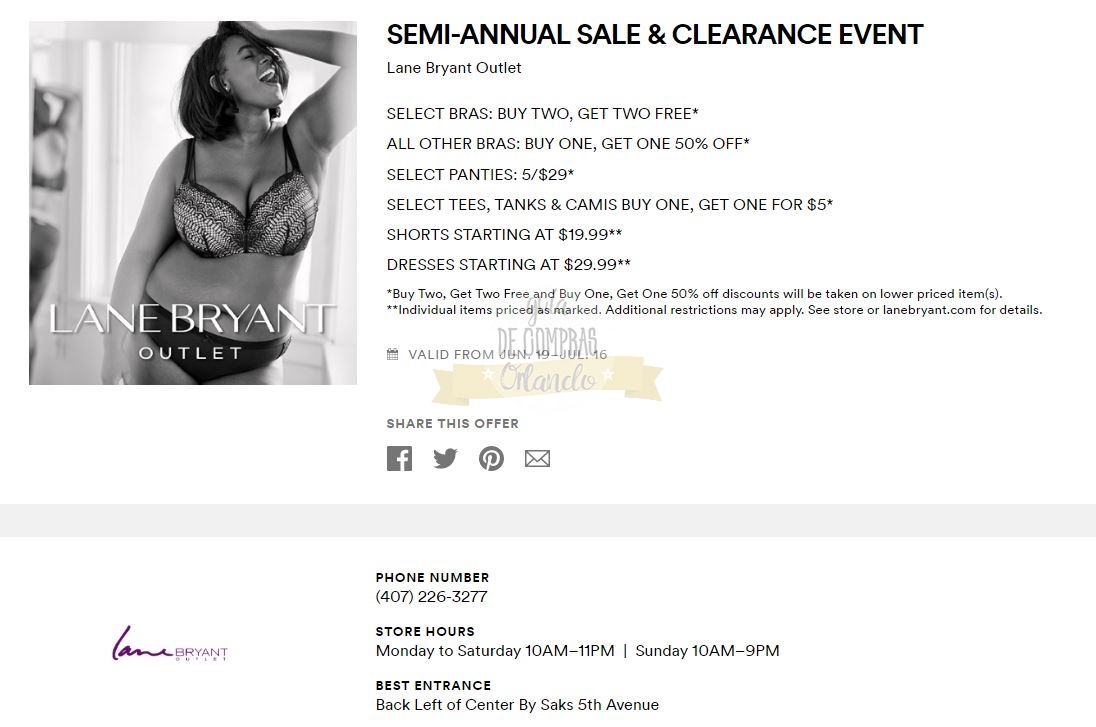Click the Dresses Starting at $29.99 line
The image size is (1096, 727).
[508, 264]
